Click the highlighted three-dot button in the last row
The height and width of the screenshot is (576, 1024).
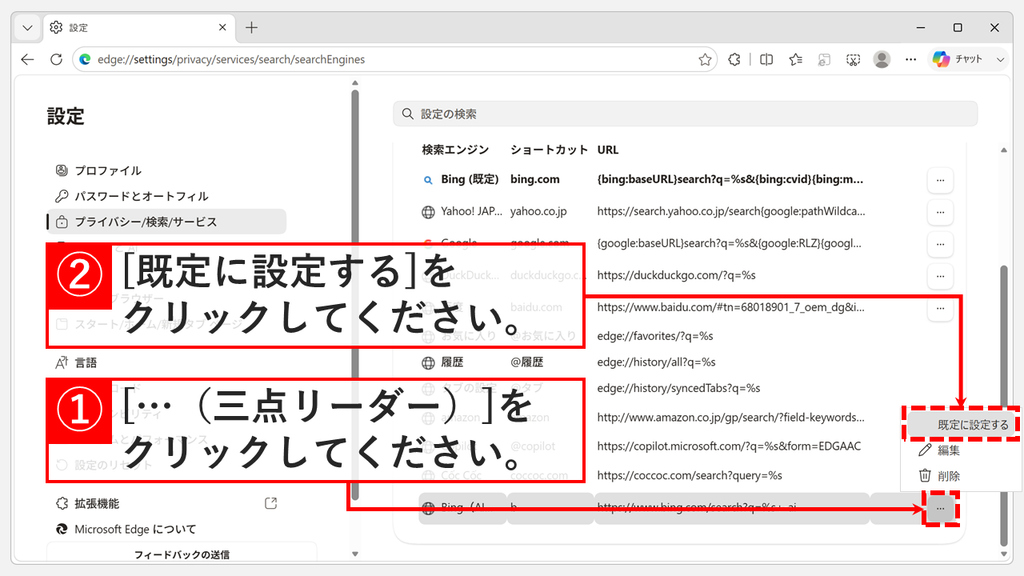[x=940, y=508]
